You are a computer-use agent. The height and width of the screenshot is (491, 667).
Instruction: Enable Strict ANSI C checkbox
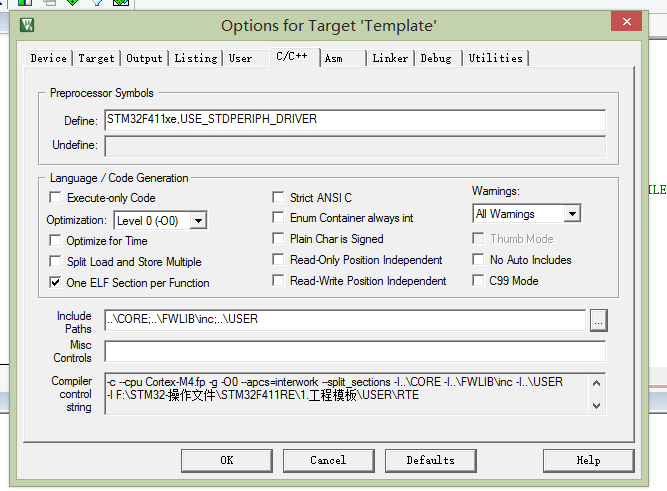click(278, 197)
